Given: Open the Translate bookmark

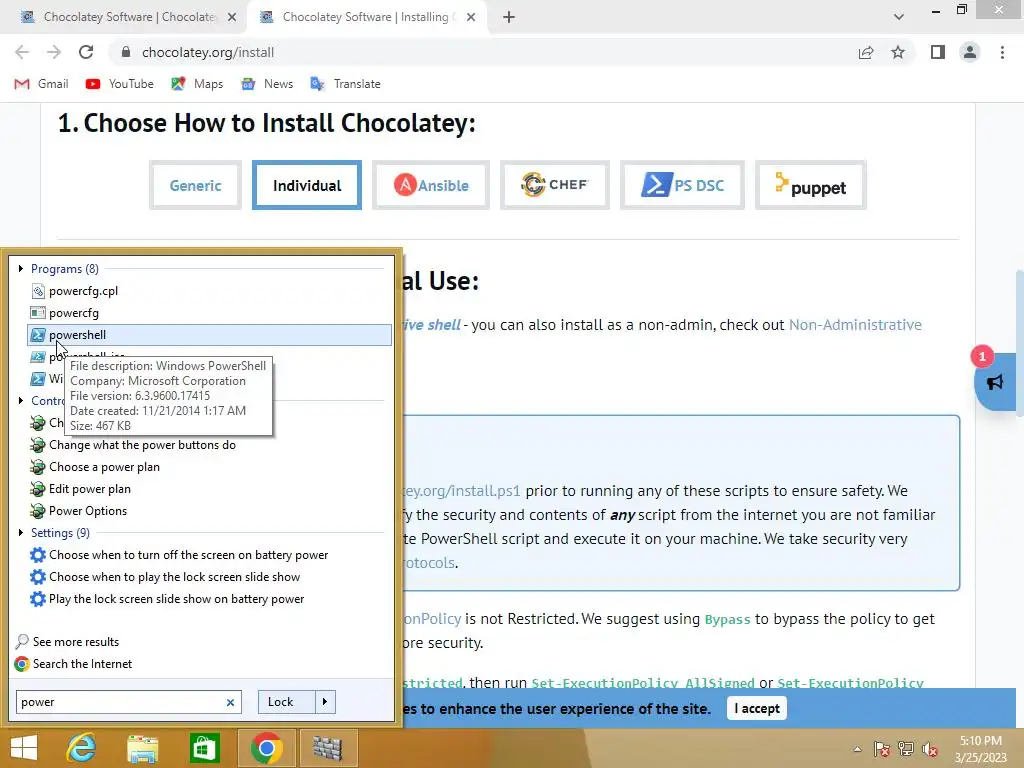Looking at the screenshot, I should [x=345, y=84].
